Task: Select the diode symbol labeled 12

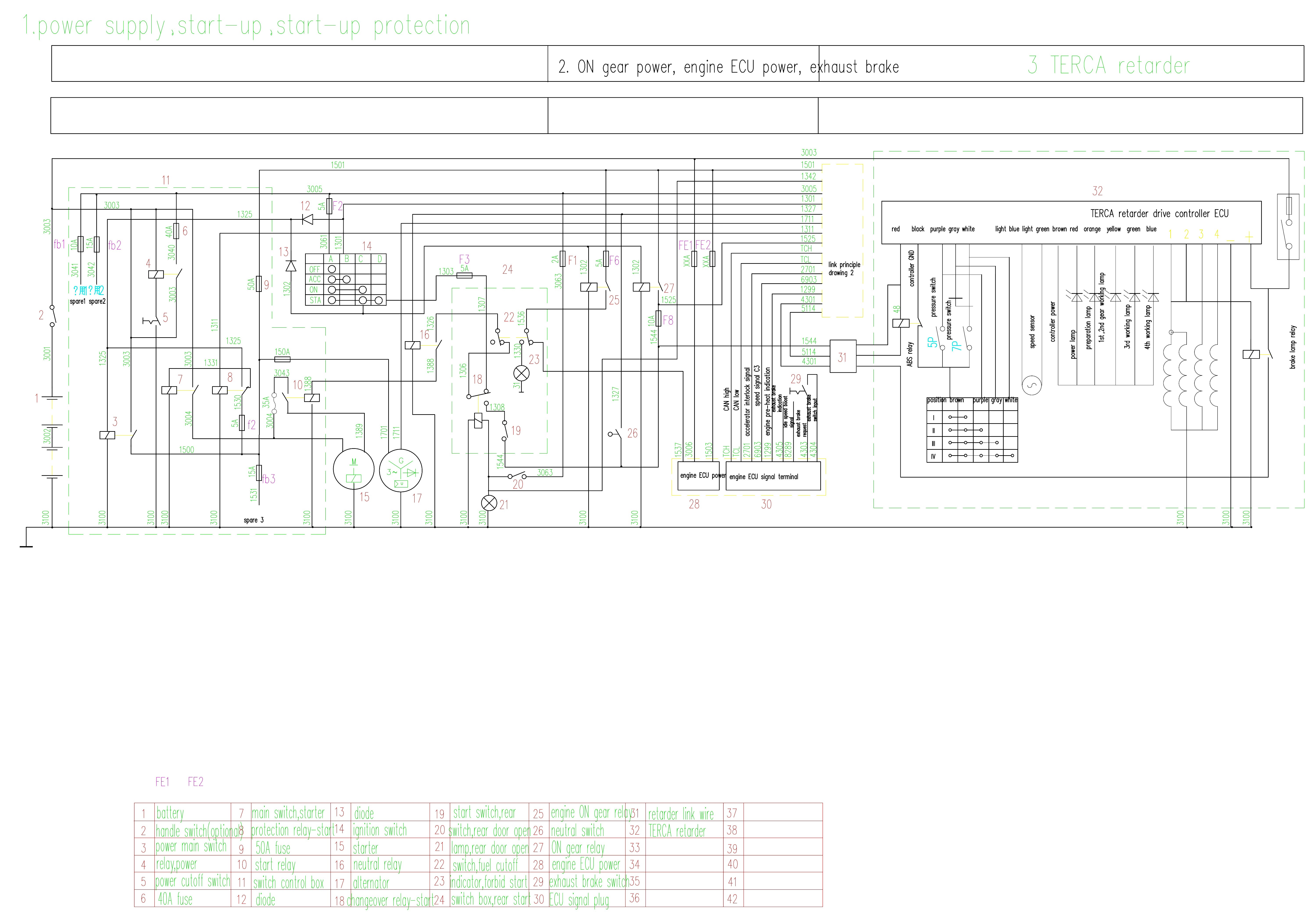Action: click(x=308, y=220)
